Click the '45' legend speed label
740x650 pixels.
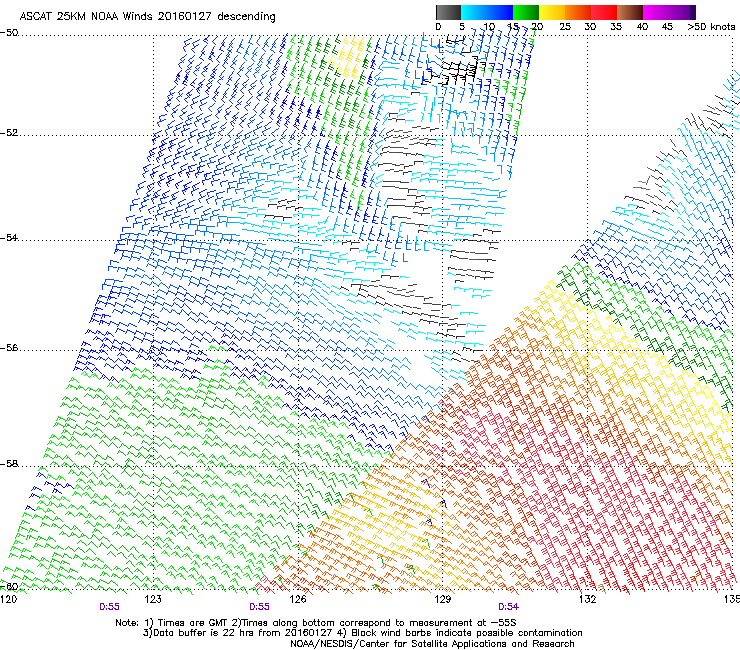tap(667, 27)
